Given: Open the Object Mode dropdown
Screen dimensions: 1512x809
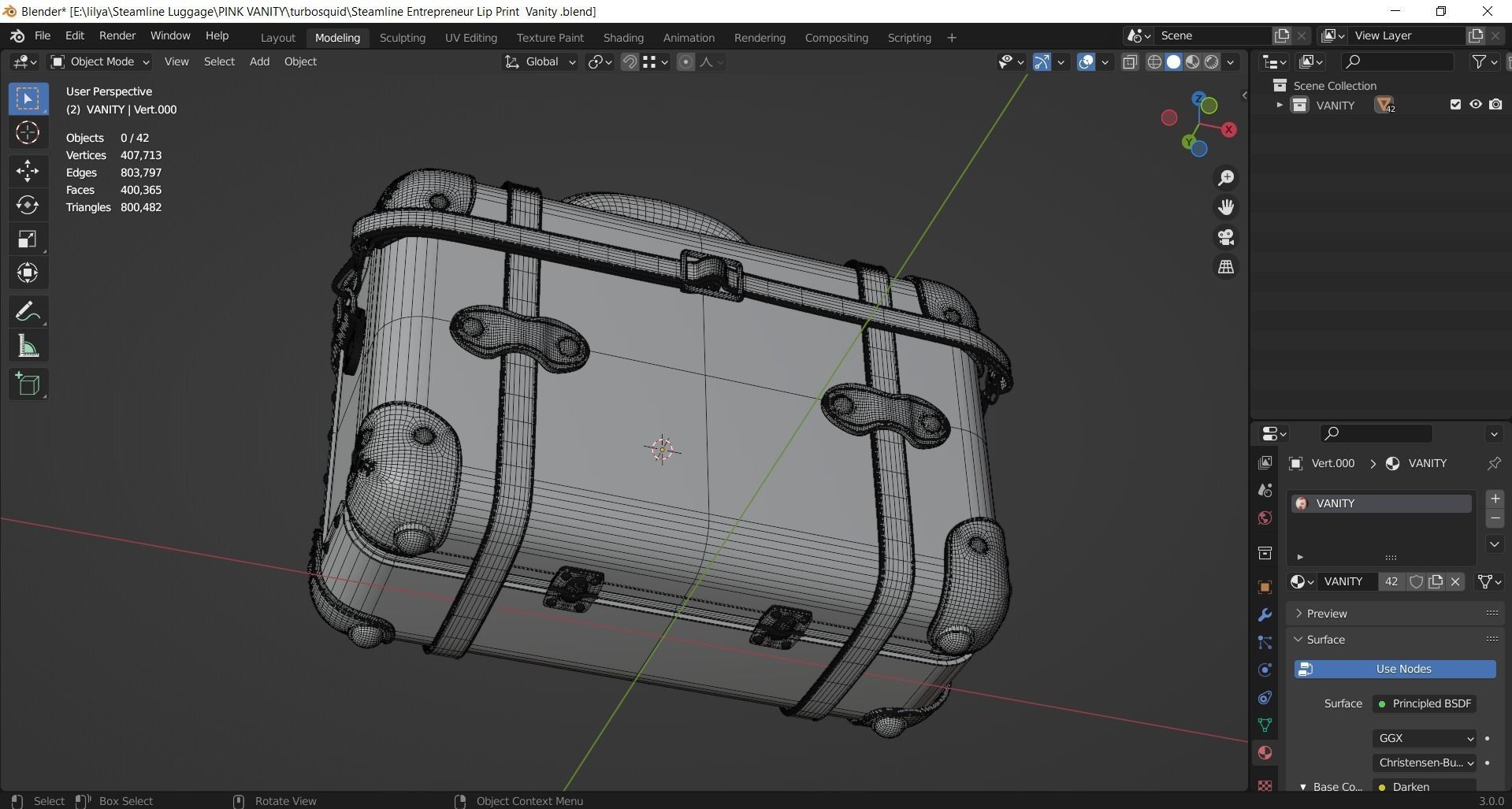Looking at the screenshot, I should (100, 61).
